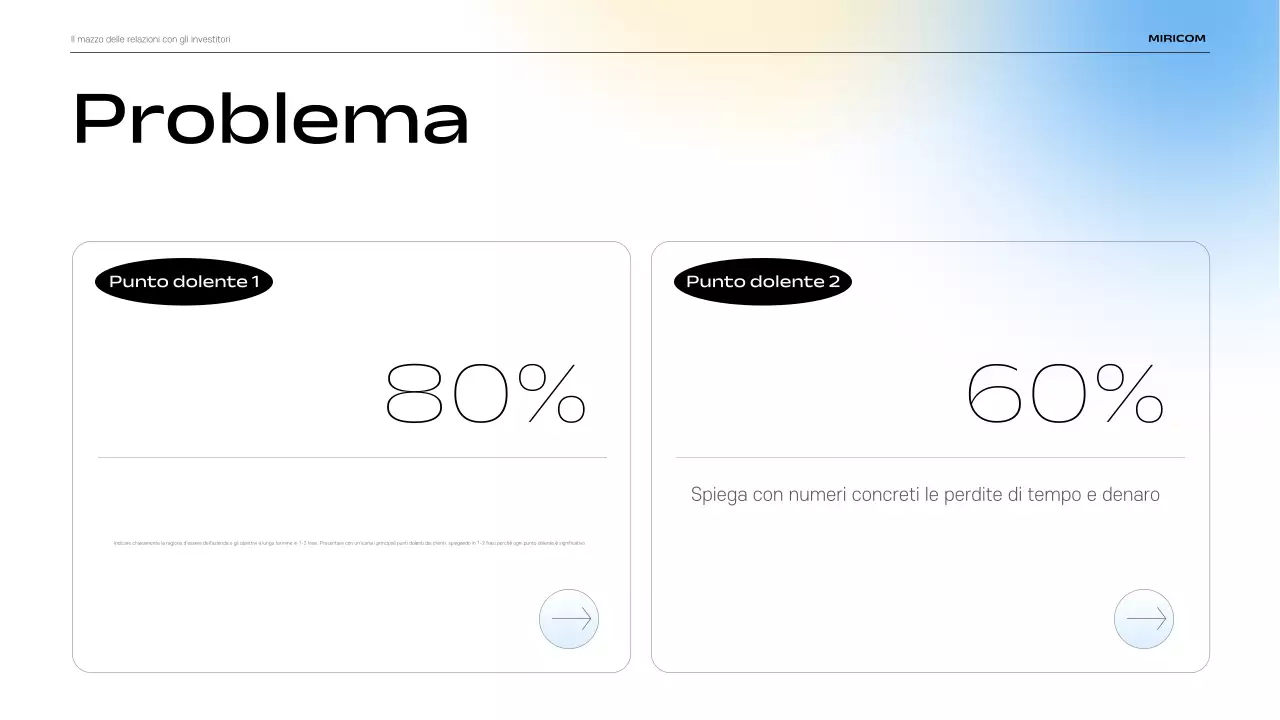Click the word "denaro" in the second card
The height and width of the screenshot is (720, 1280).
[x=1130, y=495]
